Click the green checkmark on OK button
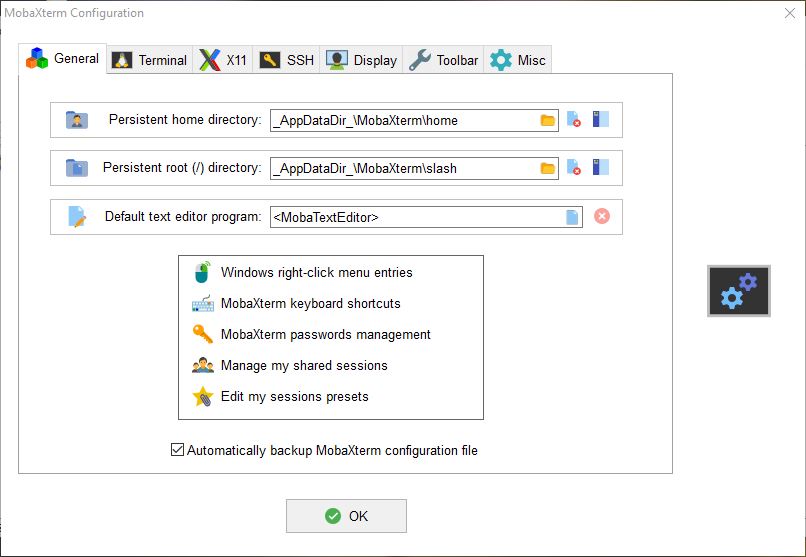Viewport: 806px width, 557px height. pyautogui.click(x=333, y=516)
